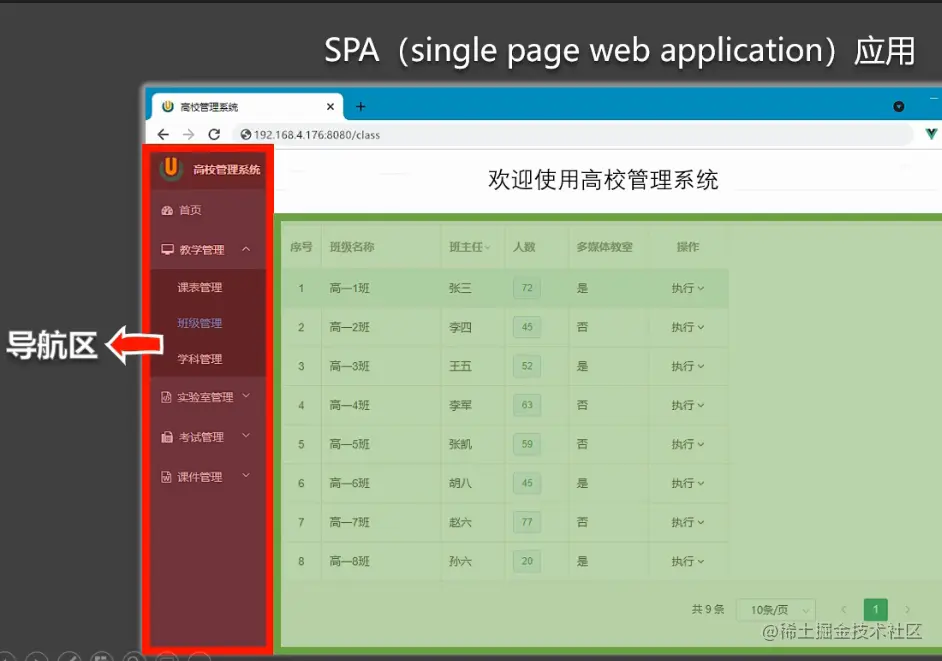Open 学科管理 submenu item
The image size is (942, 661).
point(208,359)
